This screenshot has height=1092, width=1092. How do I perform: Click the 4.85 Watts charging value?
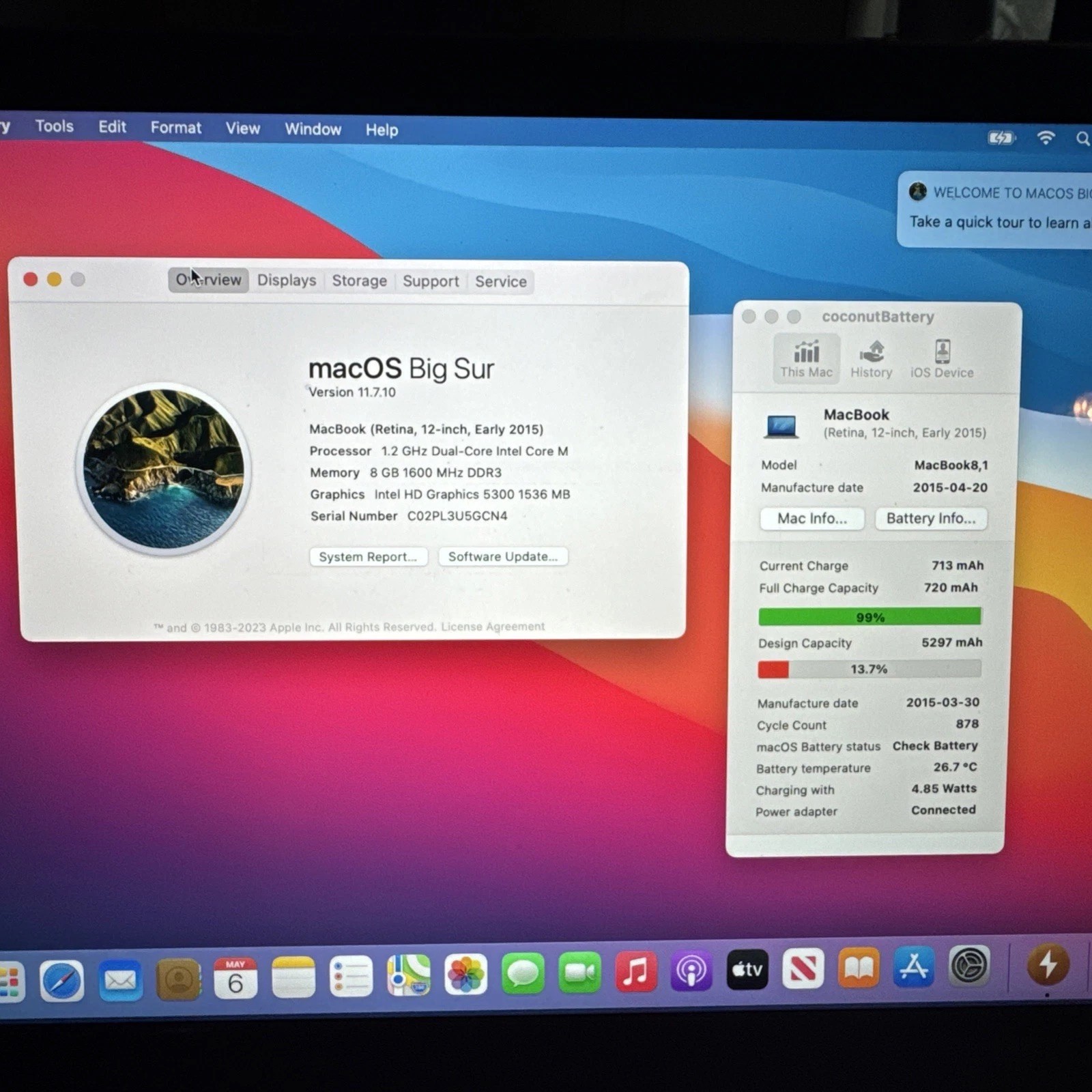(x=944, y=788)
